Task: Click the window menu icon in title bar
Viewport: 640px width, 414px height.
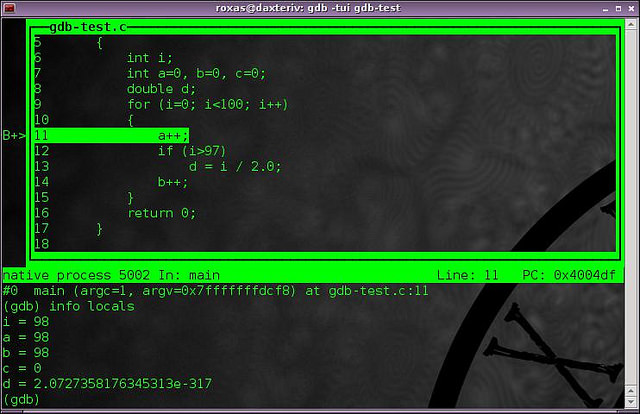Action: [9, 8]
